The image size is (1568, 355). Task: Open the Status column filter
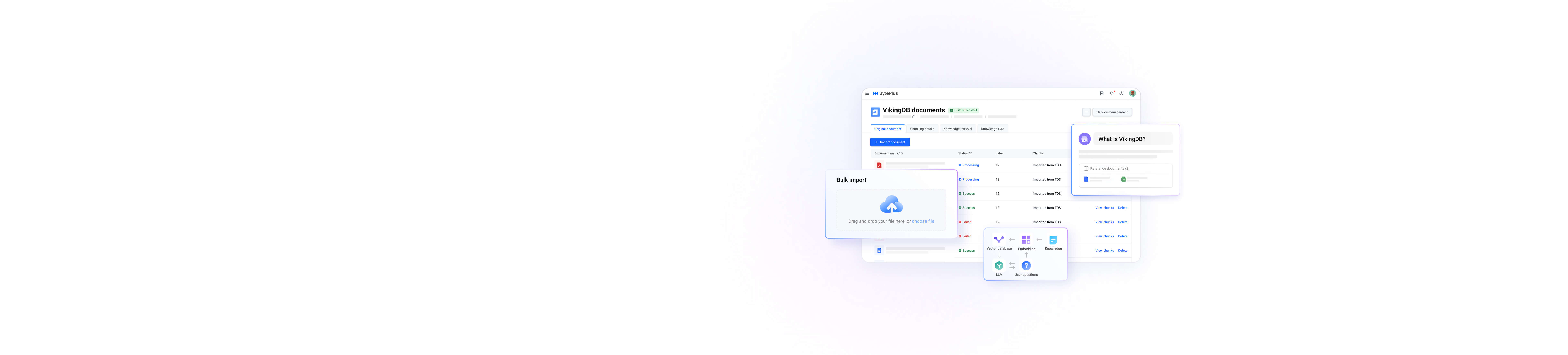click(970, 153)
